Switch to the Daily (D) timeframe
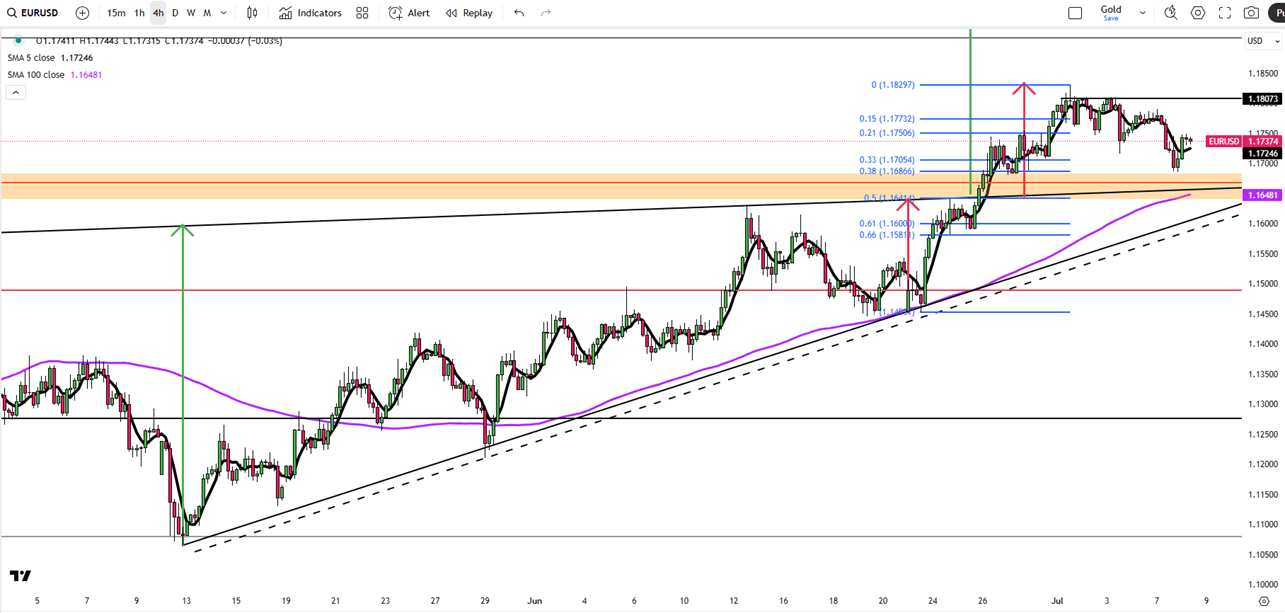 (175, 13)
